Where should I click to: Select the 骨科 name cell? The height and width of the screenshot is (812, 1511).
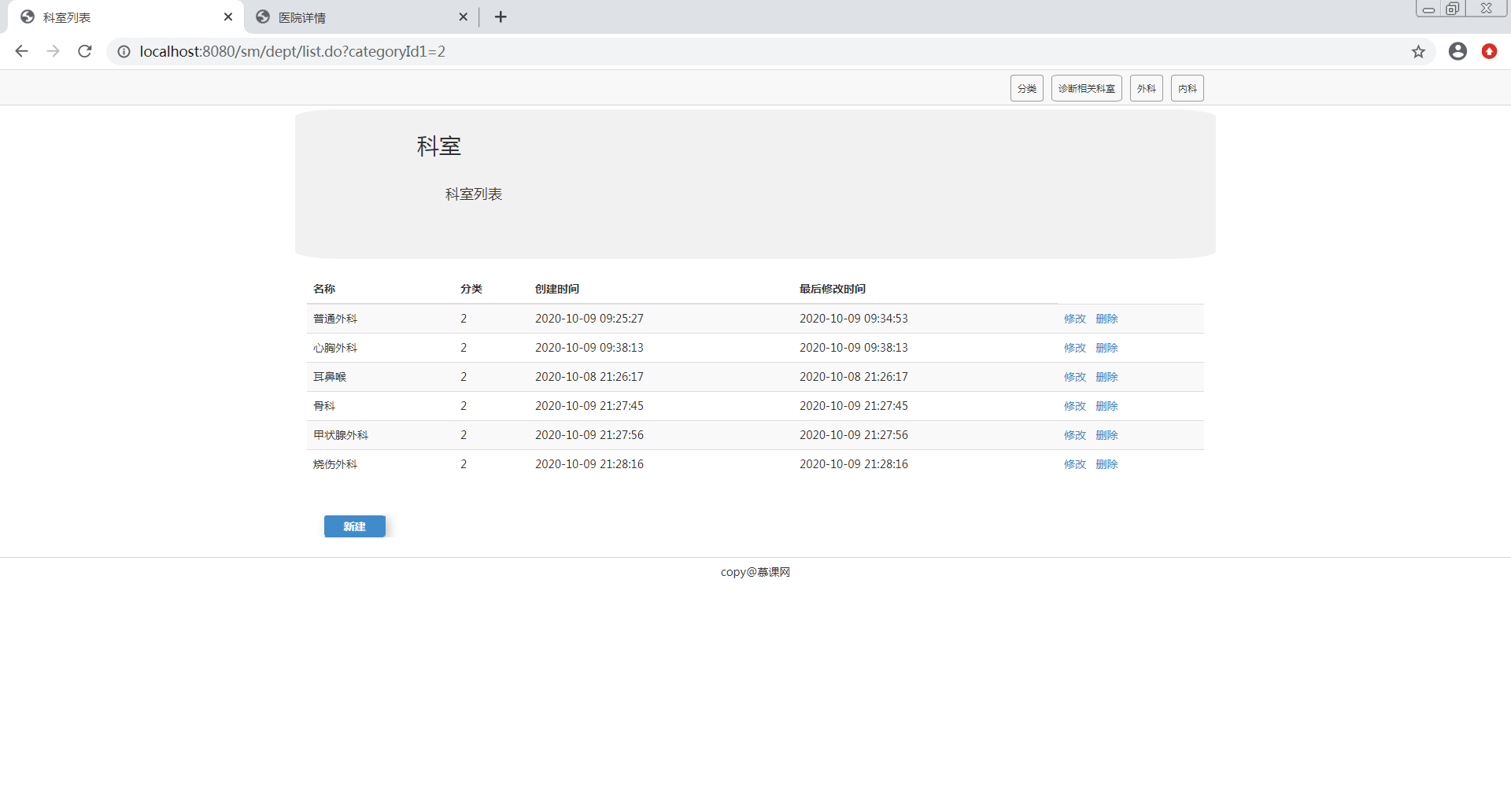324,406
